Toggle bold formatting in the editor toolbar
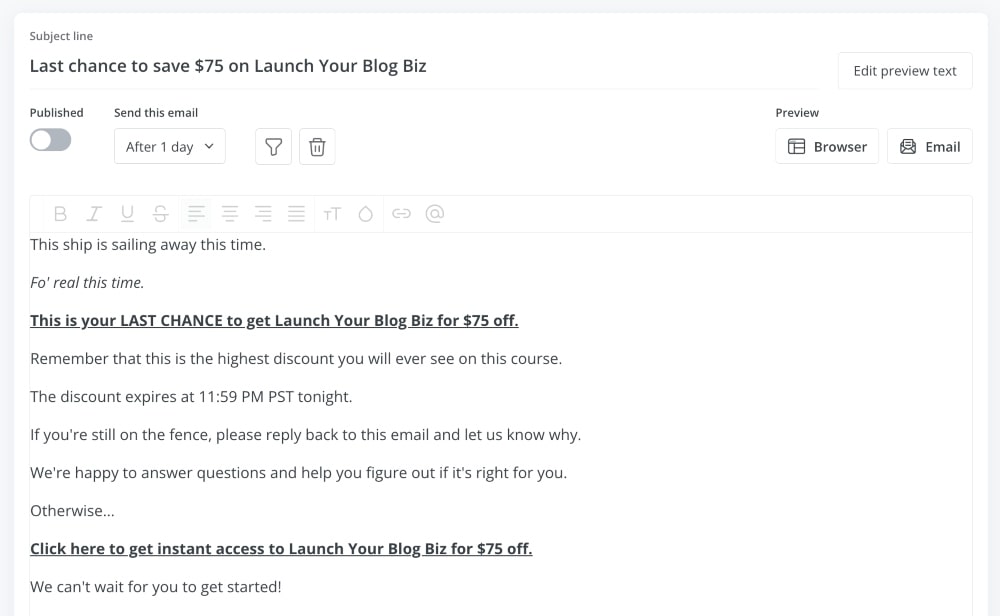1000x616 pixels. [60, 213]
